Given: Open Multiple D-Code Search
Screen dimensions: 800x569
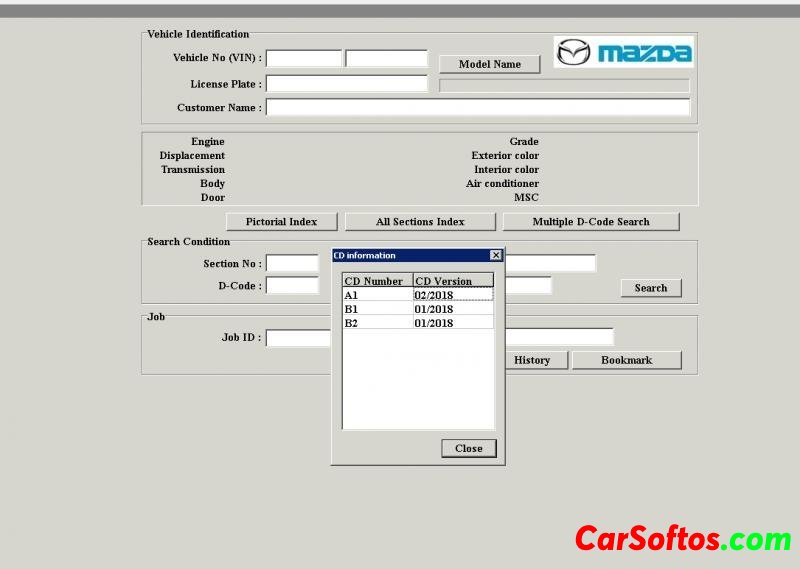Looking at the screenshot, I should point(590,222).
